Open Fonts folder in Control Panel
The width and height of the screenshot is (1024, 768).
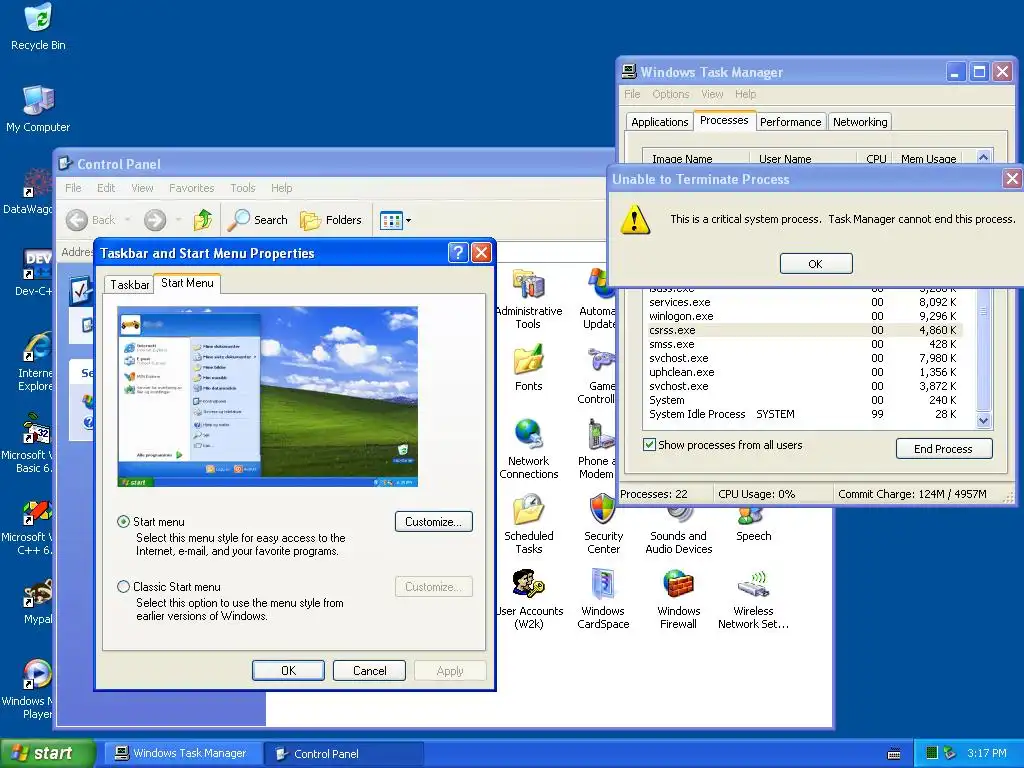528,368
